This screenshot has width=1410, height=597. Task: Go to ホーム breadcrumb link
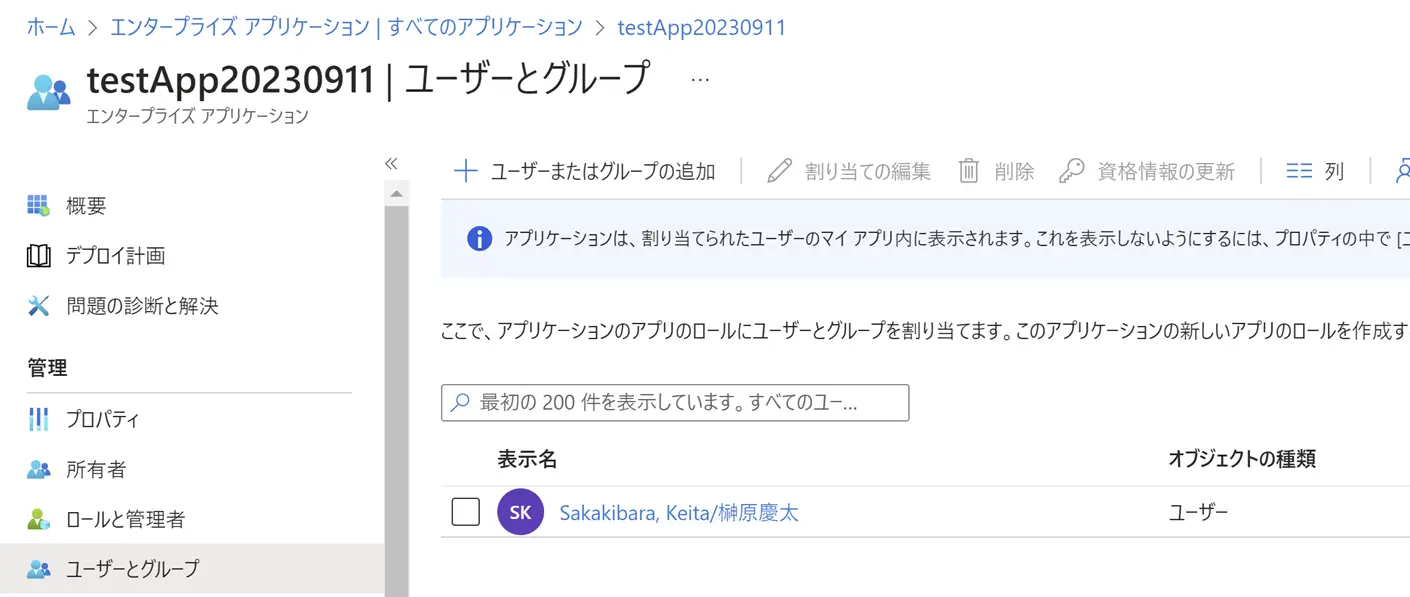click(51, 27)
